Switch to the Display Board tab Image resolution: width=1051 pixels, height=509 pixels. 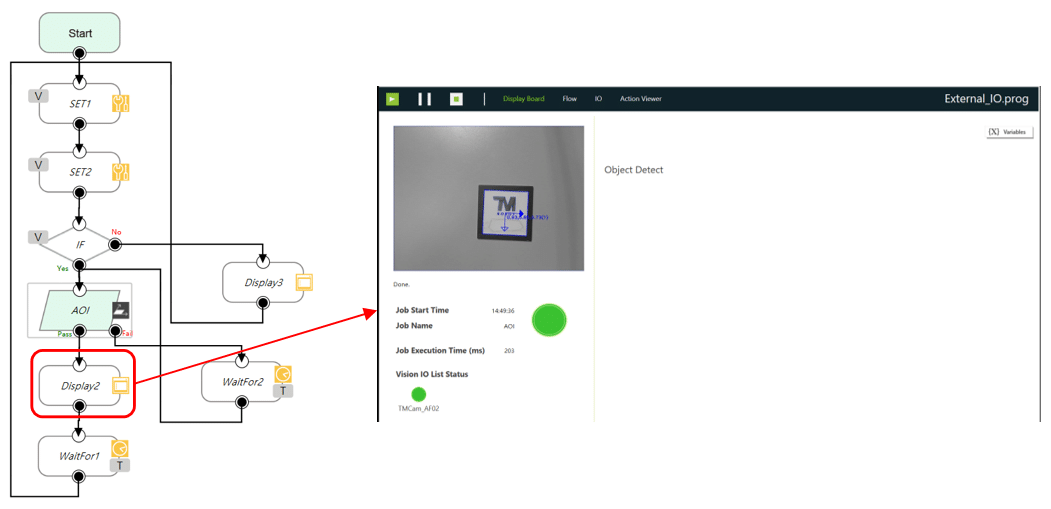(x=523, y=99)
